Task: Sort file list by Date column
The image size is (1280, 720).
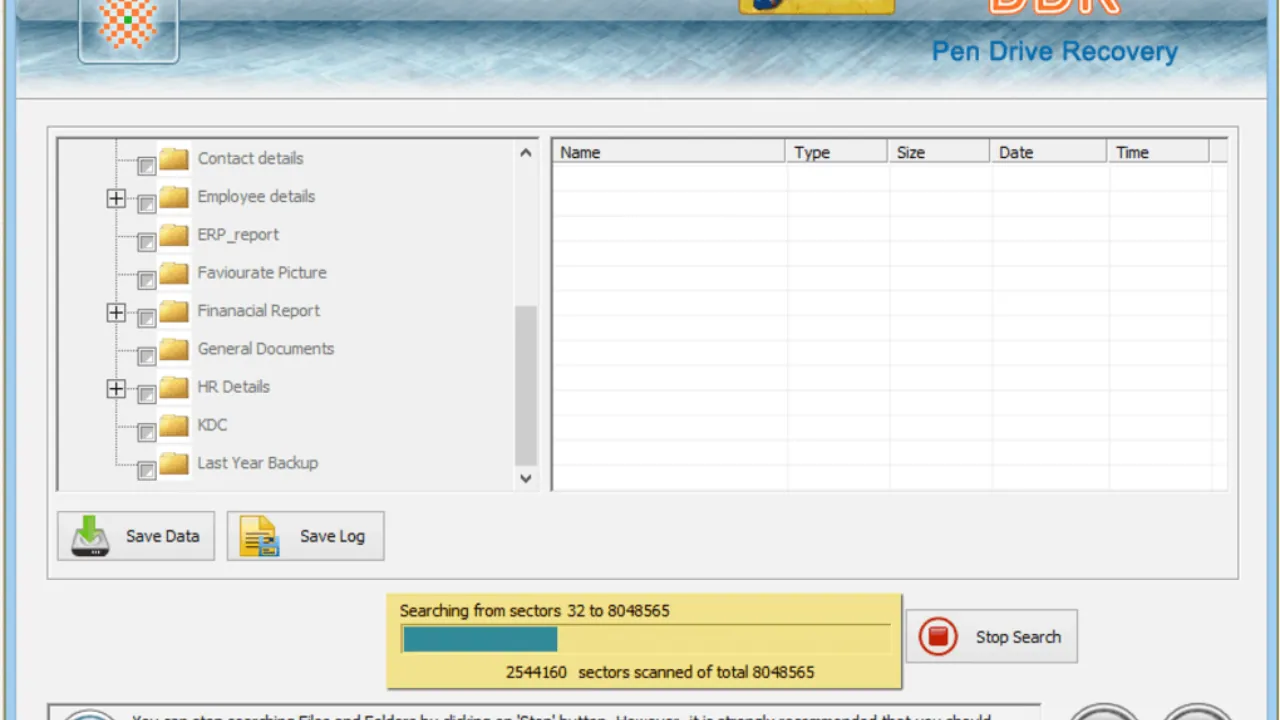Action: pos(1048,152)
